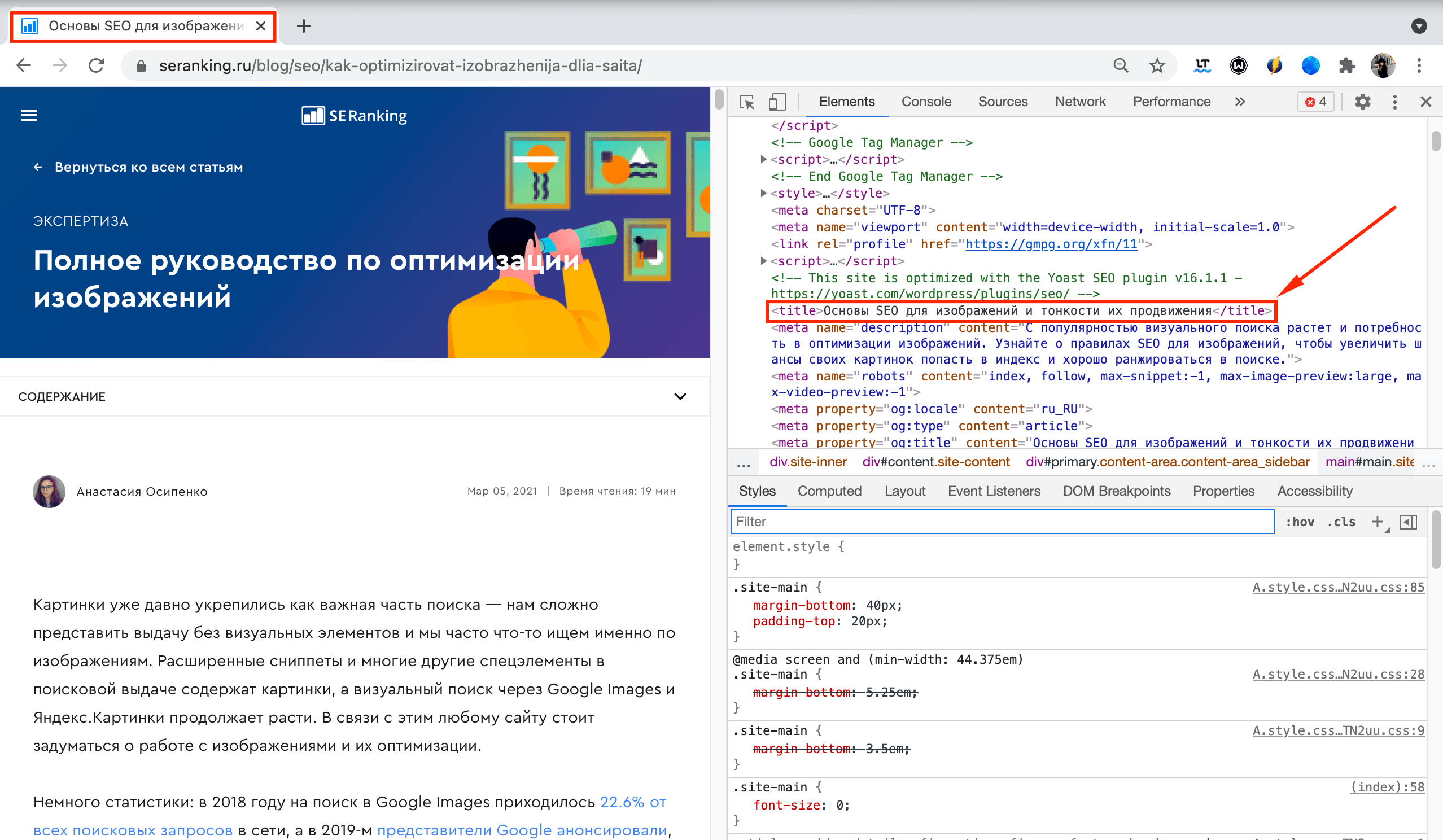1443x840 pixels.
Task: Expand the script node below the profile link
Action: tap(763, 261)
